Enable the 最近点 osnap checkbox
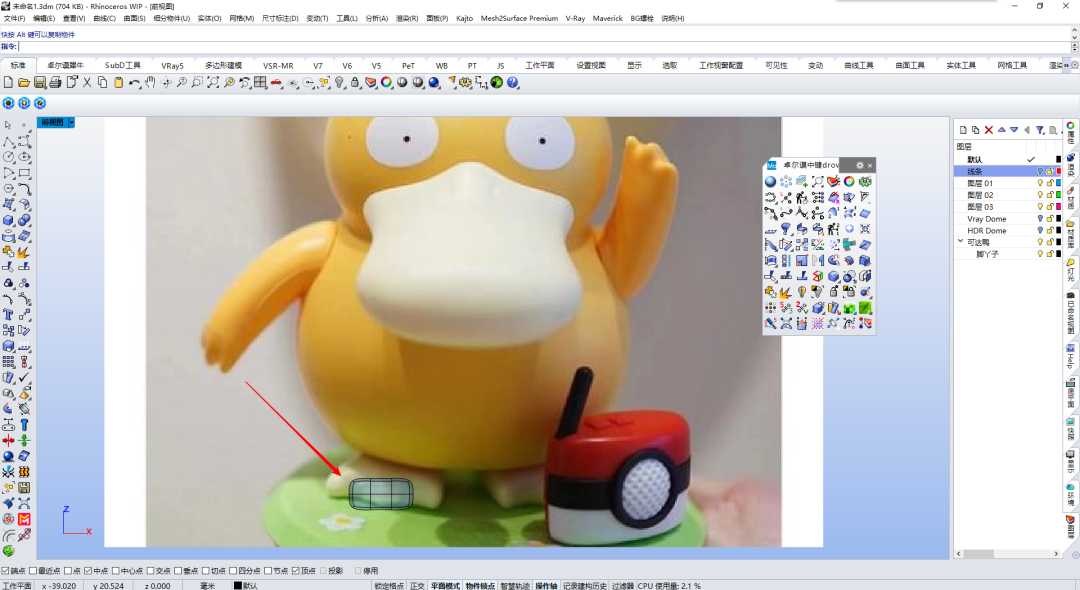The width and height of the screenshot is (1080, 590). [33, 571]
